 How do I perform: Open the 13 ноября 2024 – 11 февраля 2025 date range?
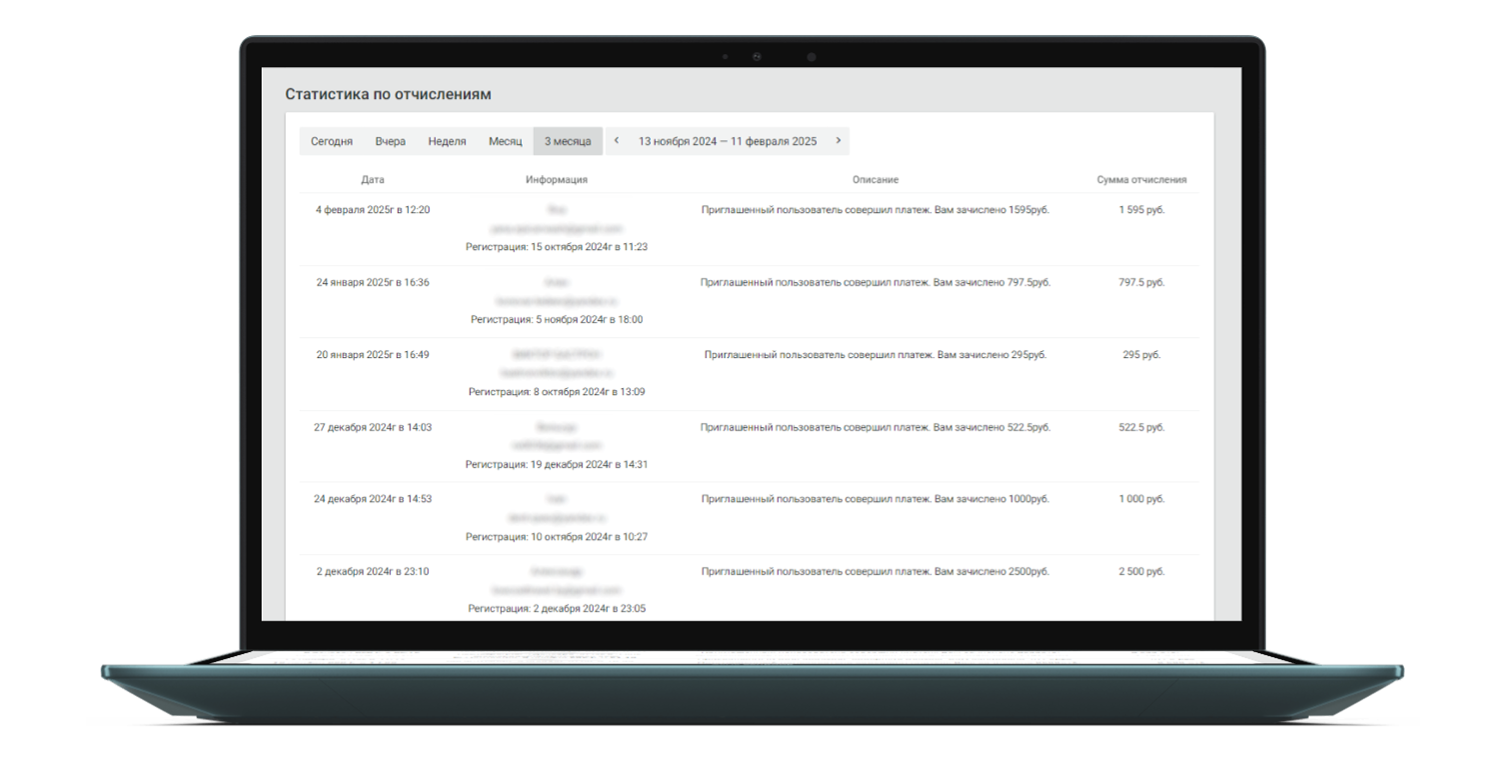click(x=727, y=141)
